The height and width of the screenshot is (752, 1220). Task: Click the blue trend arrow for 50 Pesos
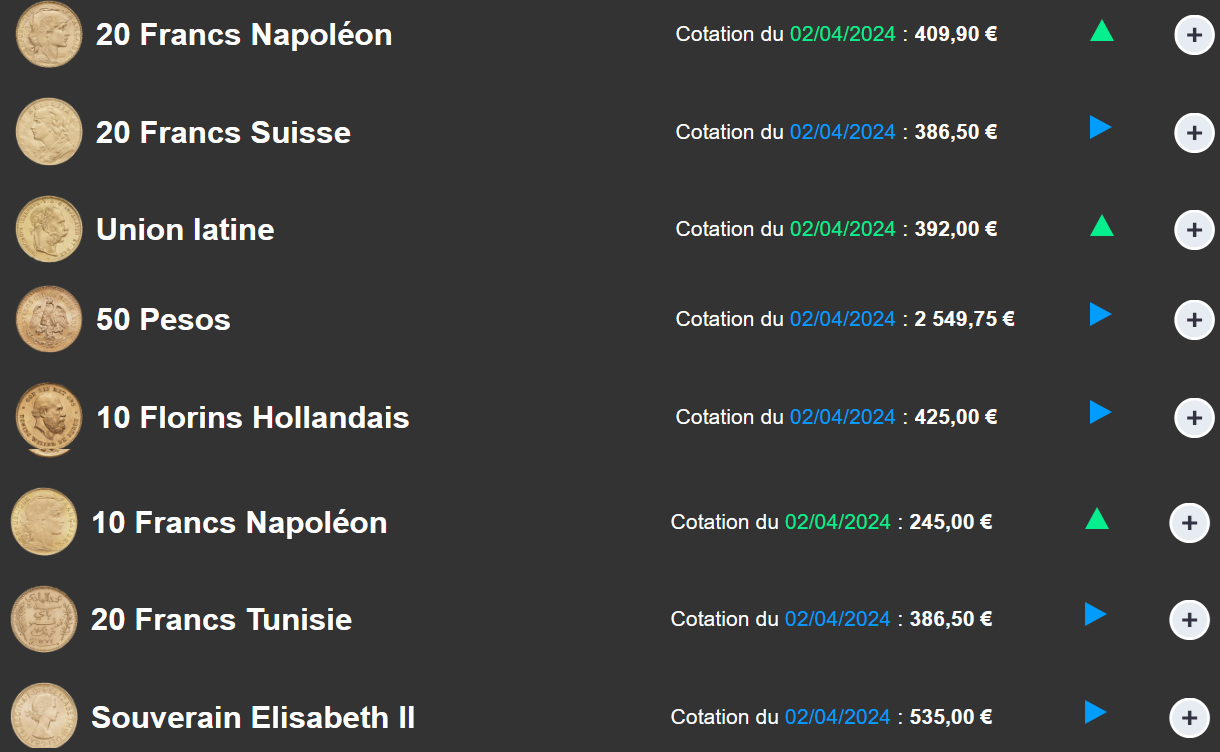pos(1100,314)
